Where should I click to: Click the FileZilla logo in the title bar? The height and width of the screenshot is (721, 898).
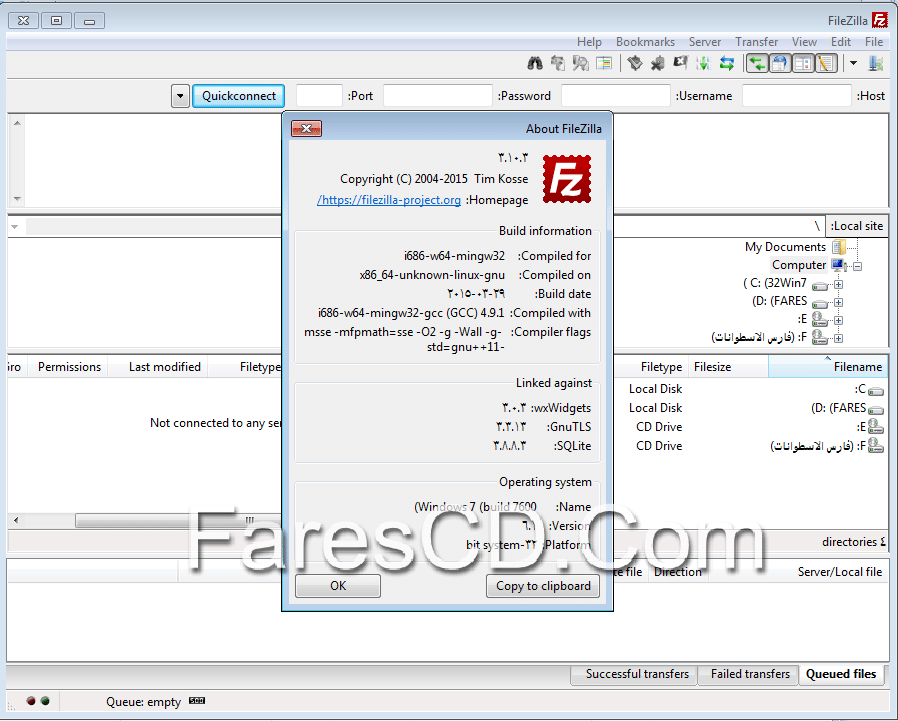point(879,20)
